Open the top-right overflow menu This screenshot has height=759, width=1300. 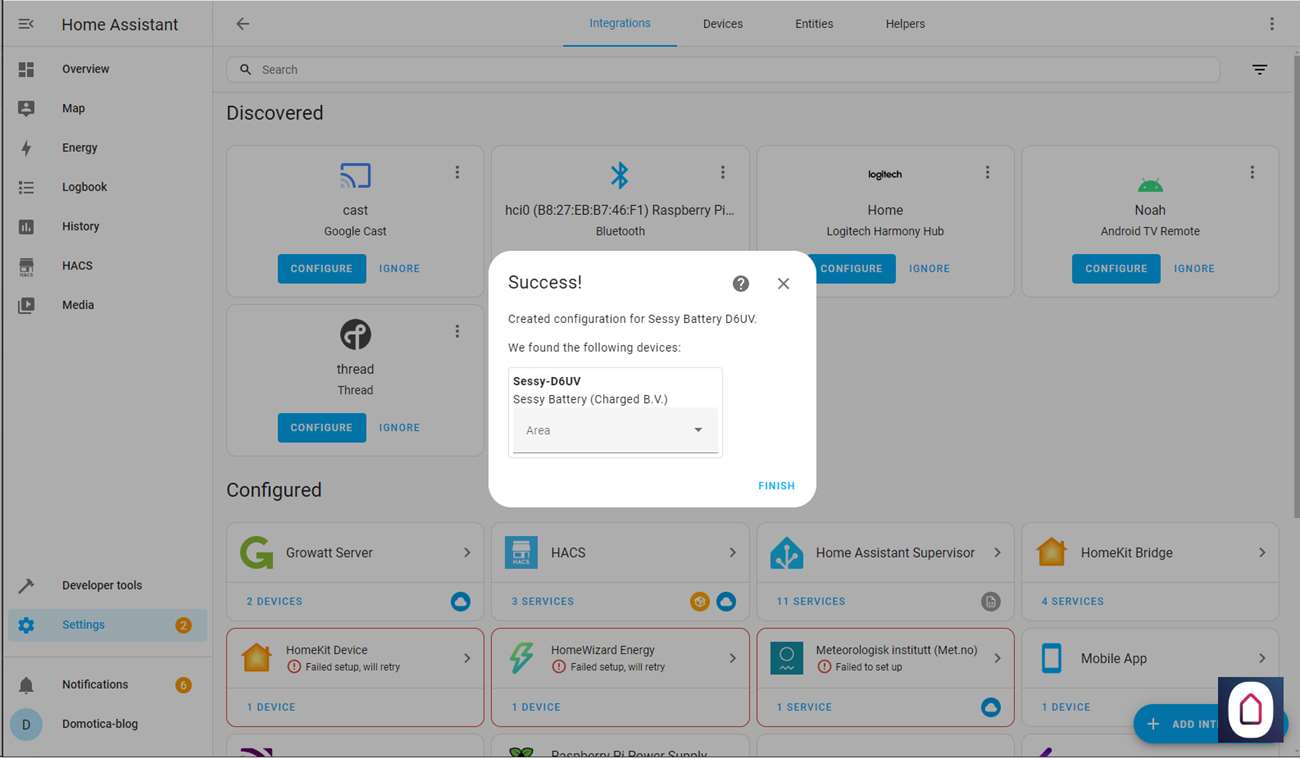[x=1271, y=24]
